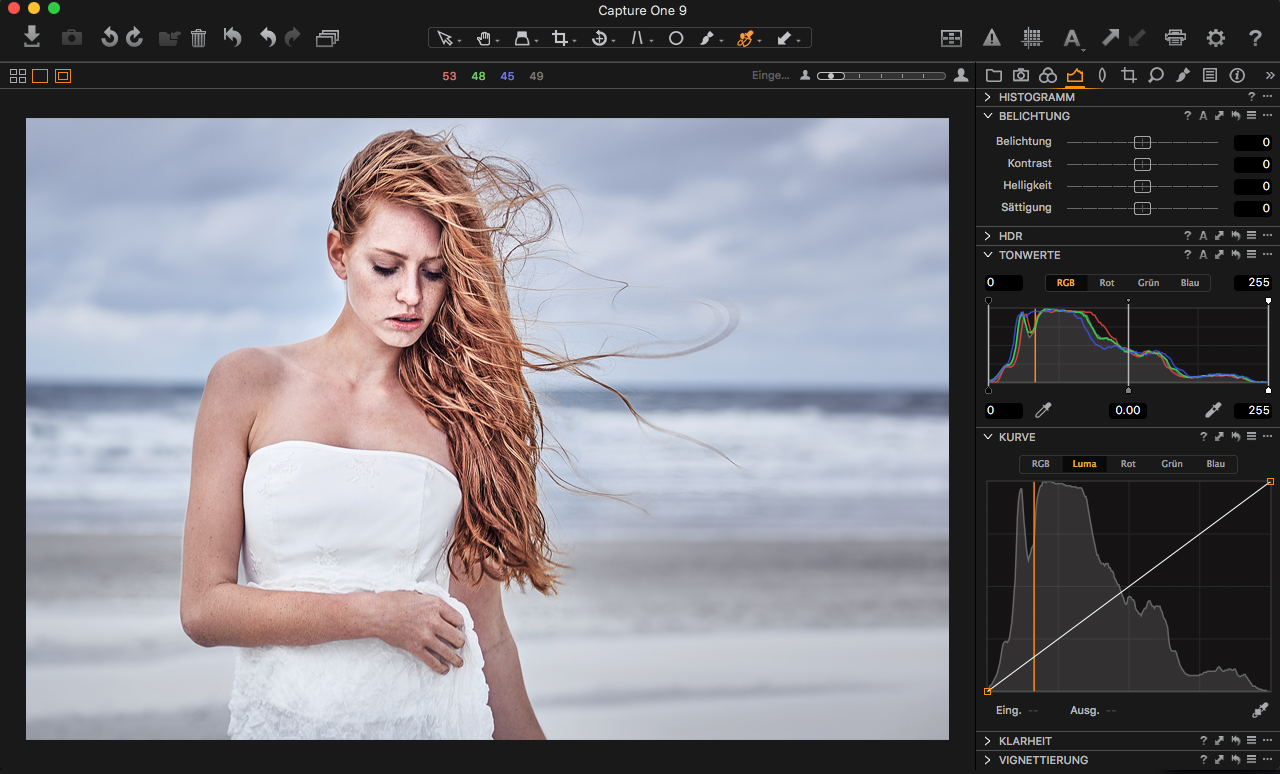Expand the HISTOGRAMM panel

click(x=988, y=97)
